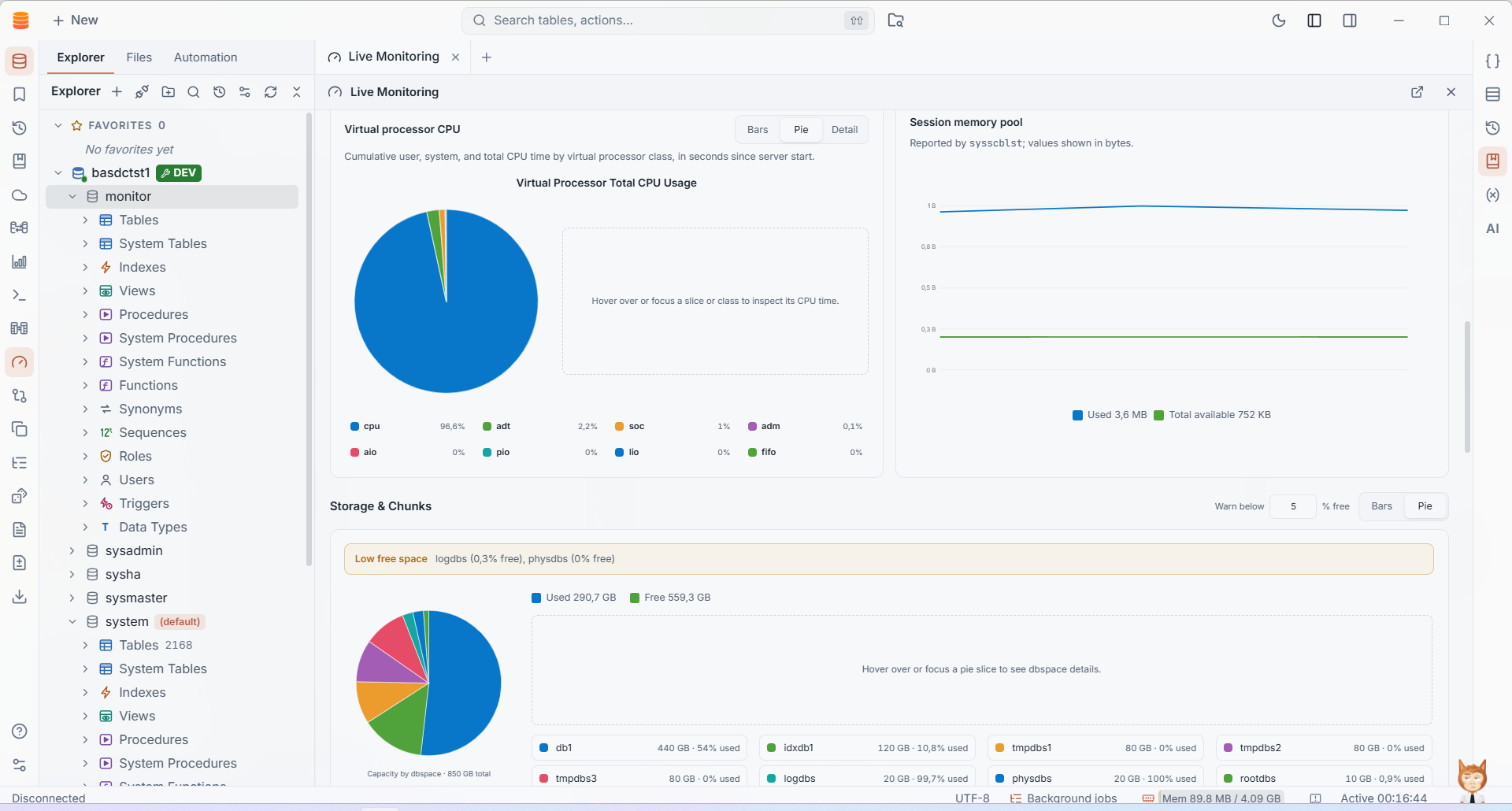The height and width of the screenshot is (811, 1512).
Task: Refresh the Explorer tree
Action: pyautogui.click(x=271, y=92)
